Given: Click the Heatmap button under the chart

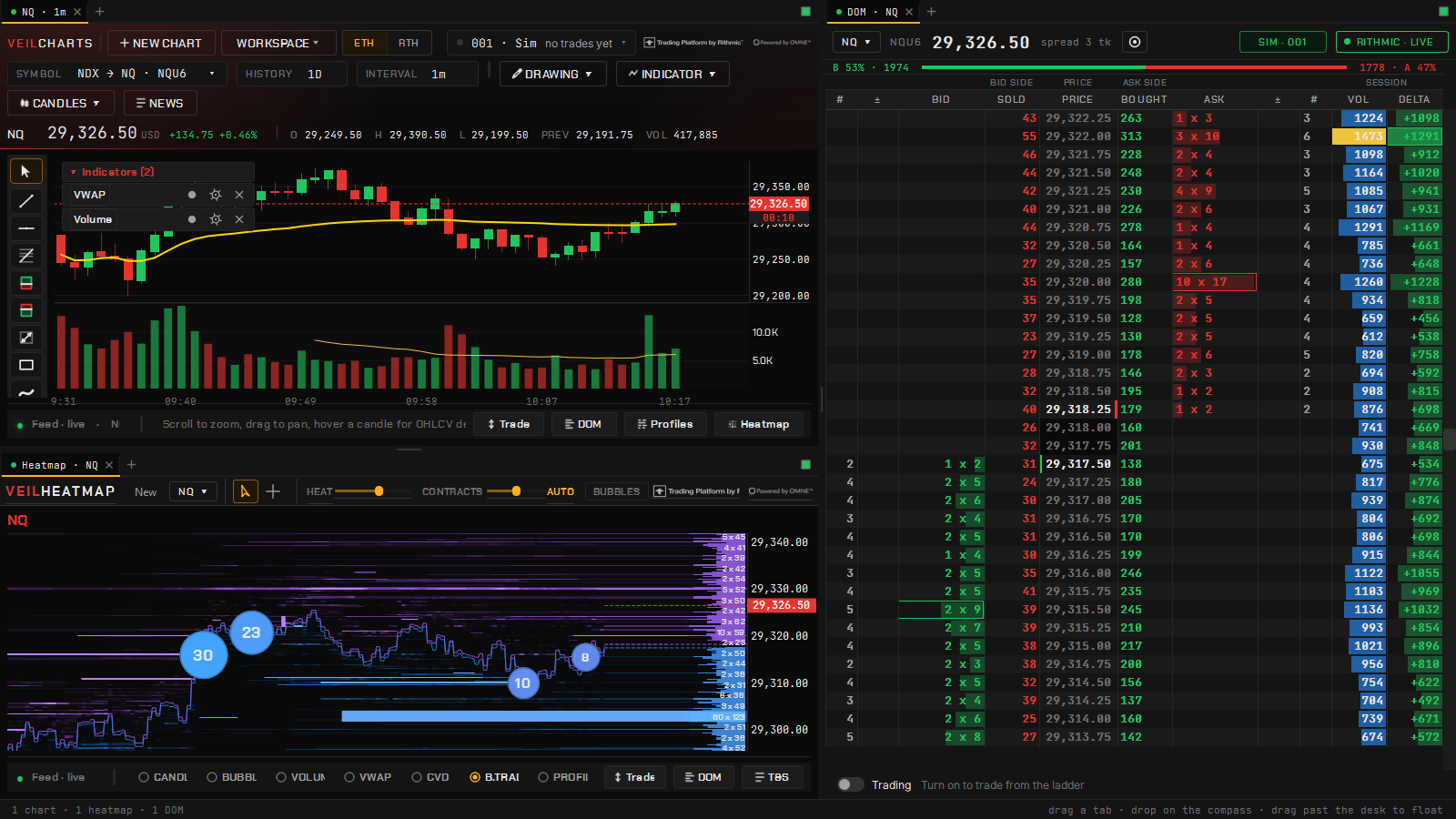Looking at the screenshot, I should coord(759,424).
